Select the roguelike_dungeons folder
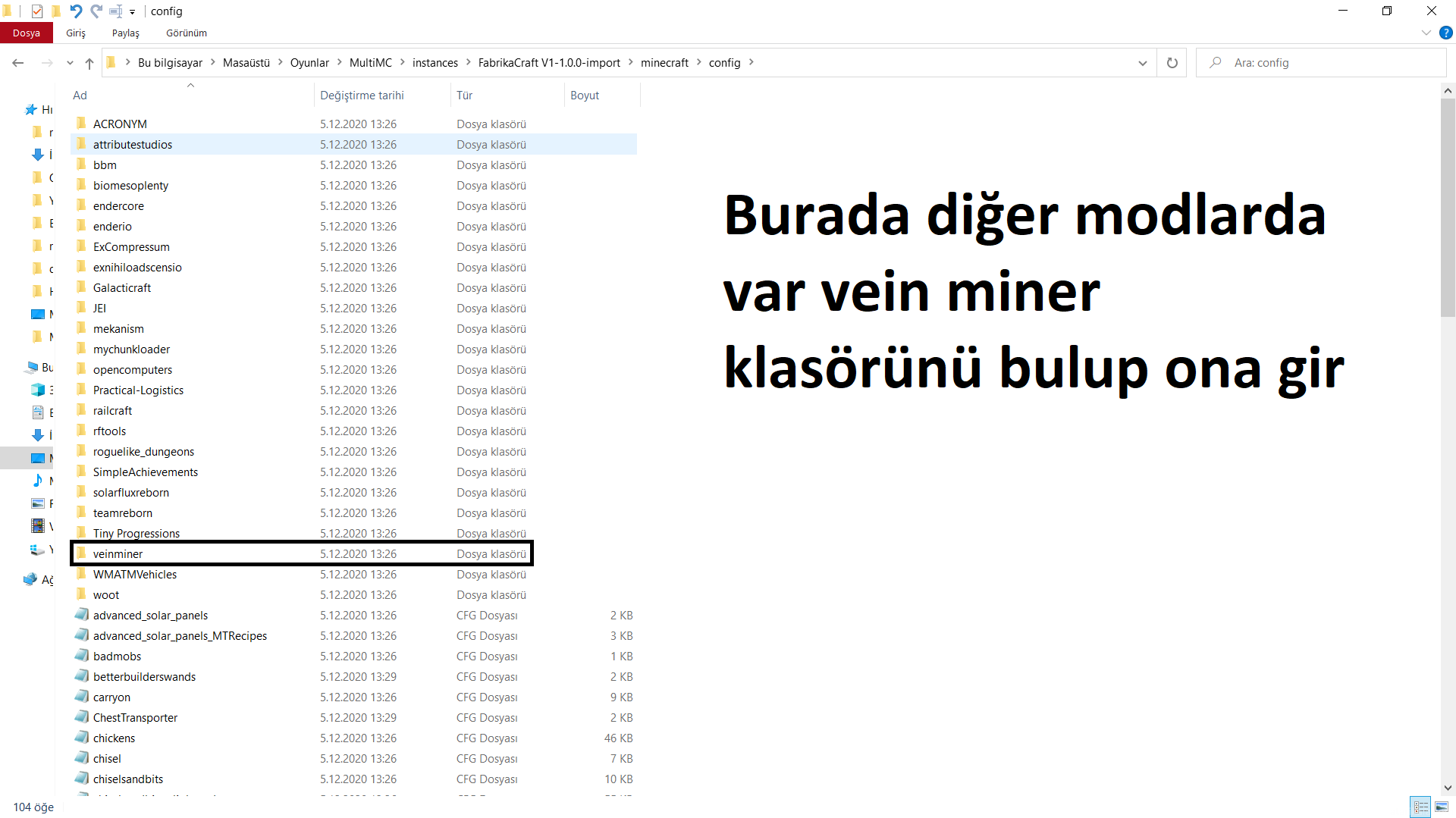The image size is (1456, 818). (353, 451)
